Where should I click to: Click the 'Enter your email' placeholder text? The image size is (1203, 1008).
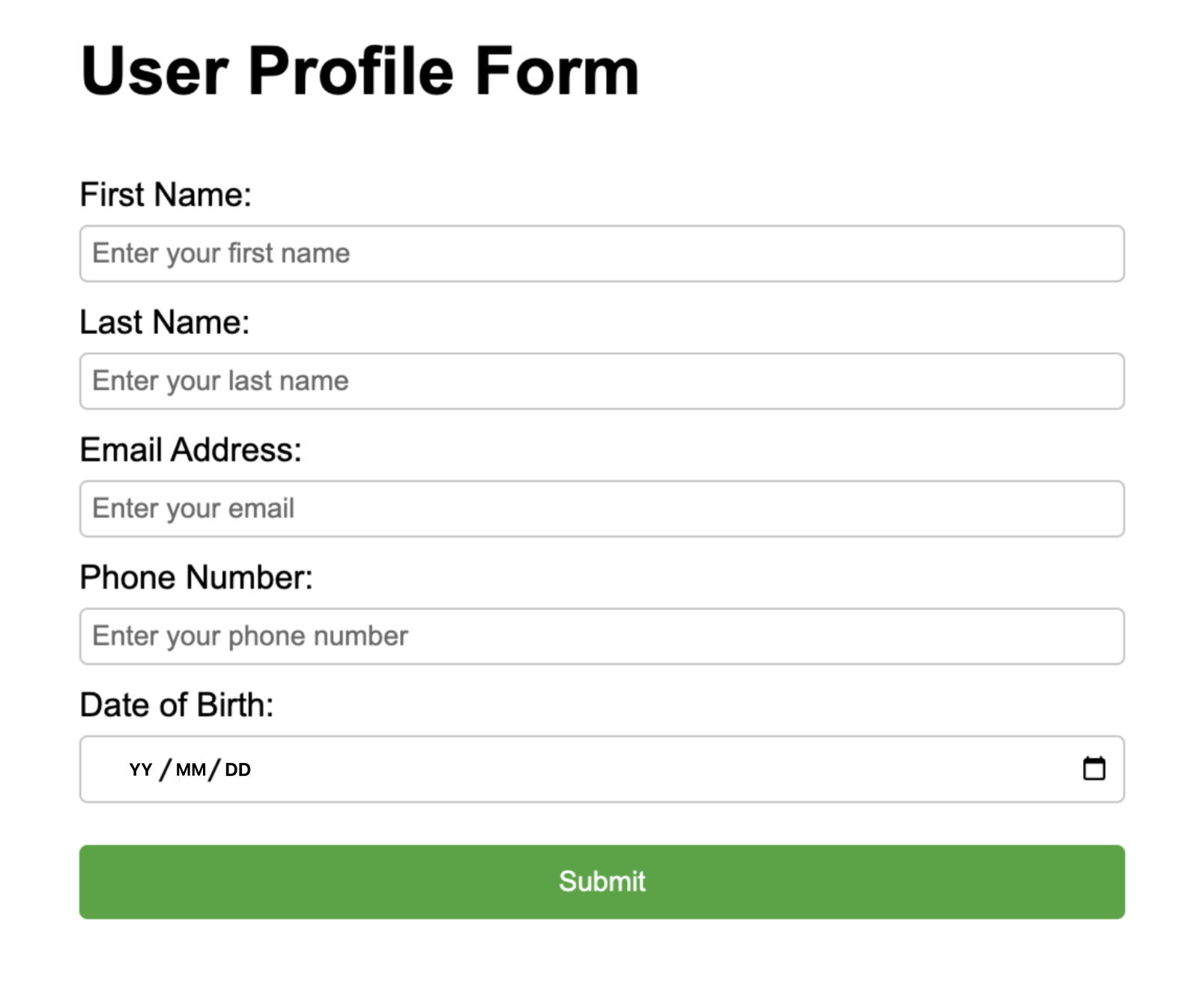tap(193, 508)
